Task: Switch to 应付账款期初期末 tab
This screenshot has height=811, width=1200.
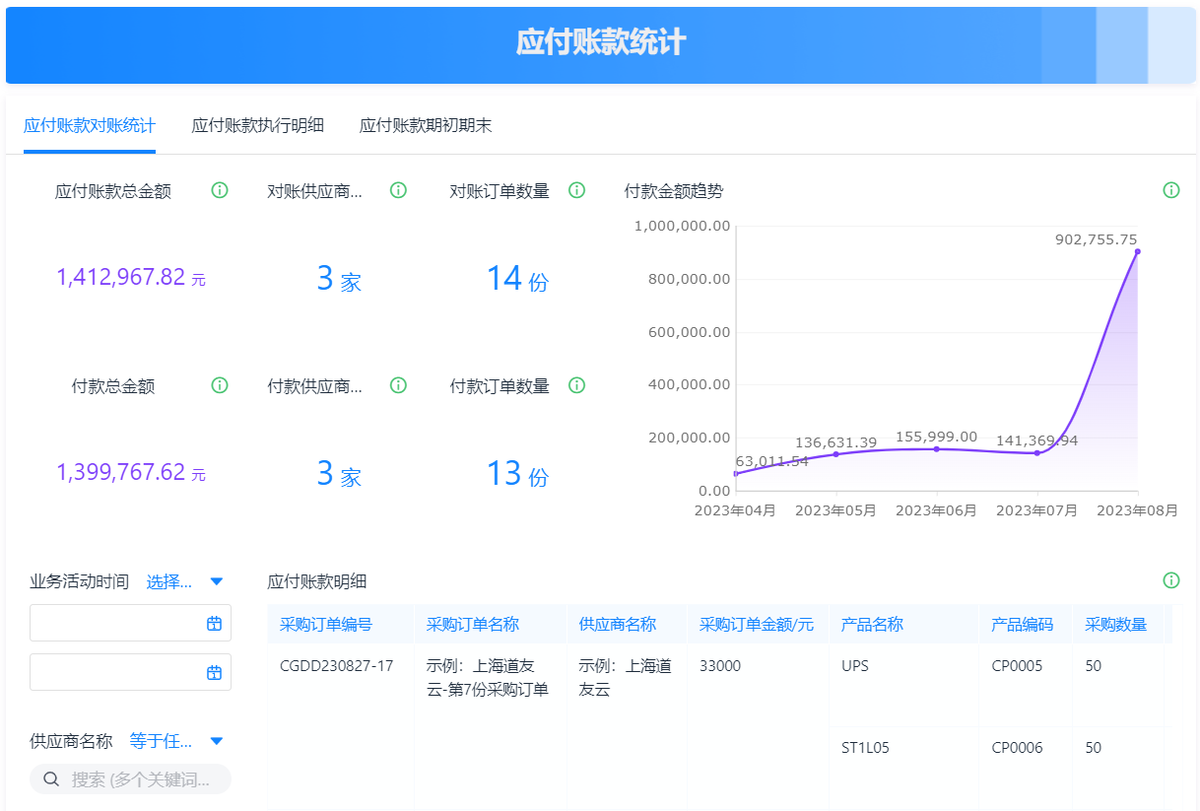Action: [425, 126]
